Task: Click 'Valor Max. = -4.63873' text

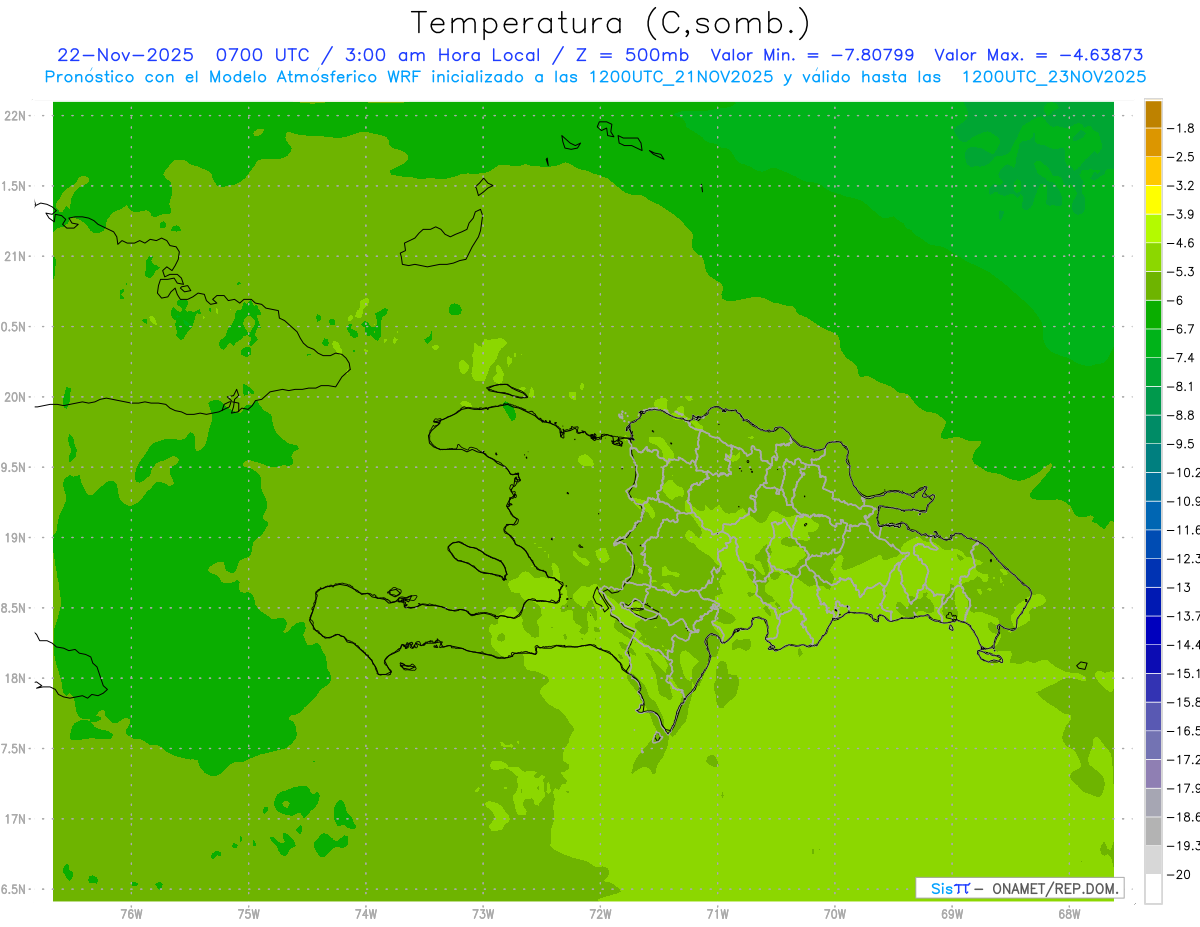Action: click(x=1038, y=55)
